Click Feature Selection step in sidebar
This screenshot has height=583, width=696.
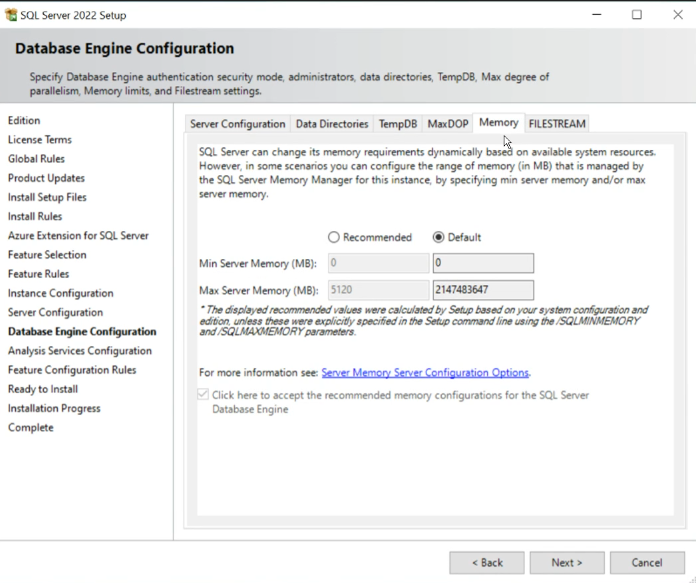tap(47, 255)
